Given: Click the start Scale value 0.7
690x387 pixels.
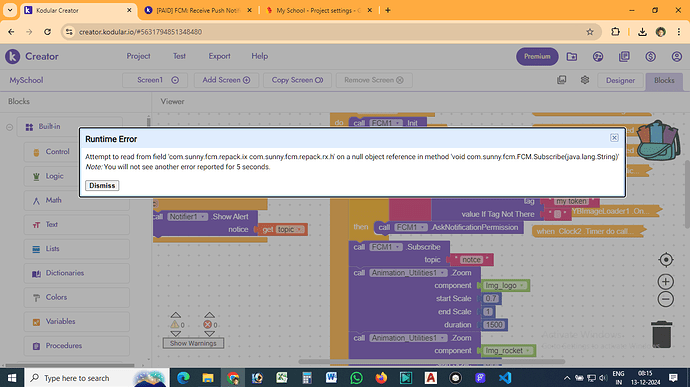Looking at the screenshot, I should [491, 299].
